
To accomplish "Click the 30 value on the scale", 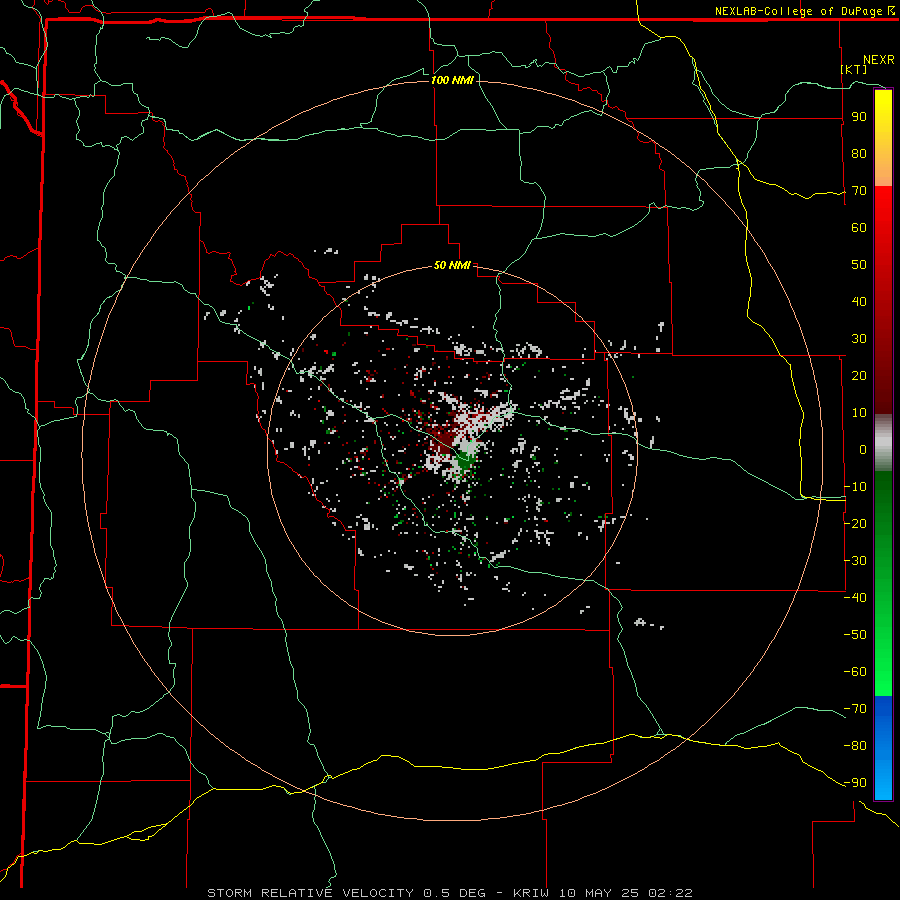I will pos(859,339).
